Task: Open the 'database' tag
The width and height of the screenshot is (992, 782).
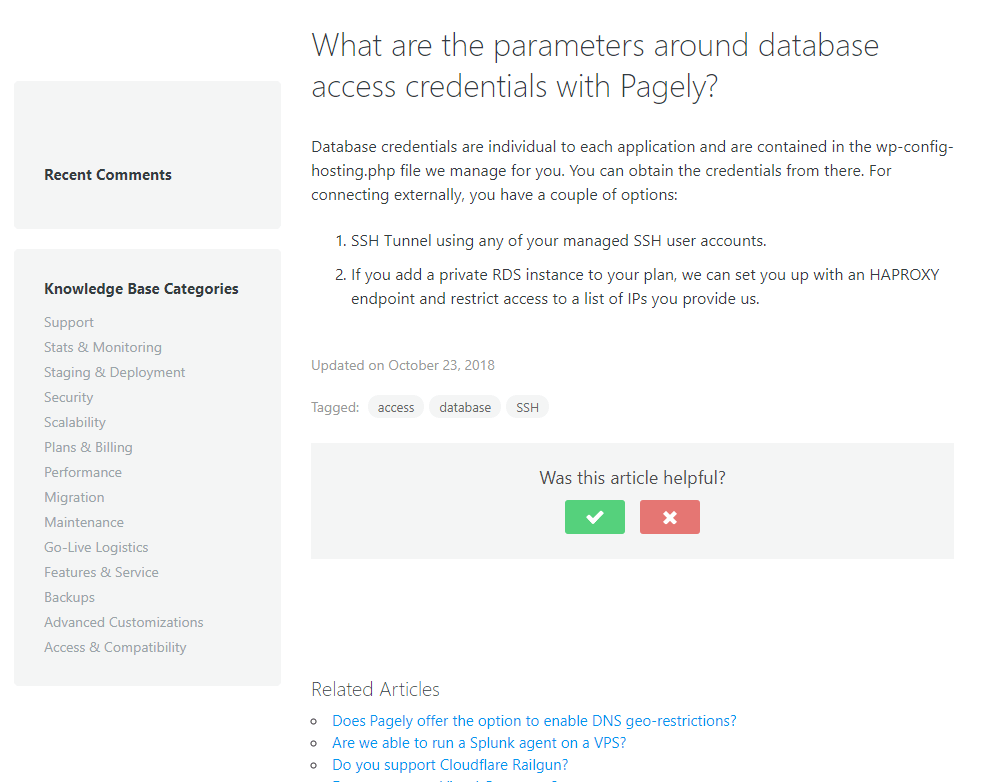Action: pyautogui.click(x=465, y=407)
